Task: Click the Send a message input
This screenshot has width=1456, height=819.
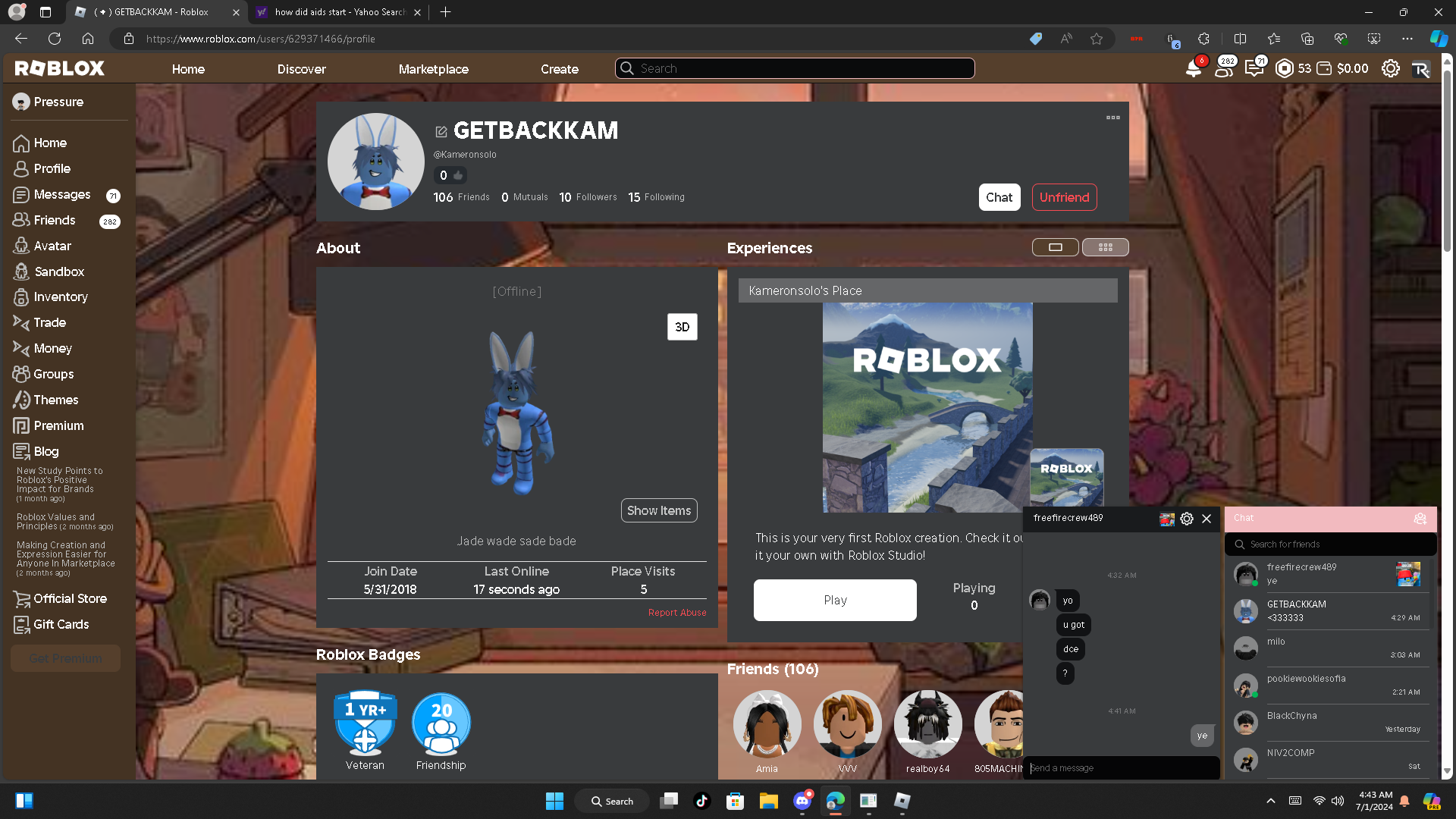Action: (x=1122, y=768)
